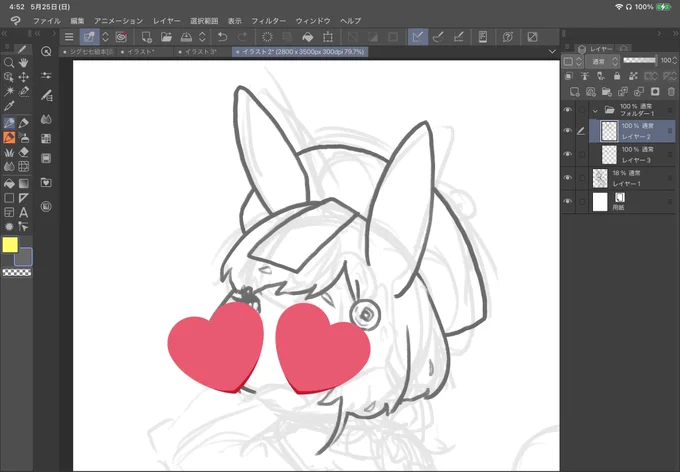
Task: Select the Move layer cross-arrows tool
Action: click(23, 77)
